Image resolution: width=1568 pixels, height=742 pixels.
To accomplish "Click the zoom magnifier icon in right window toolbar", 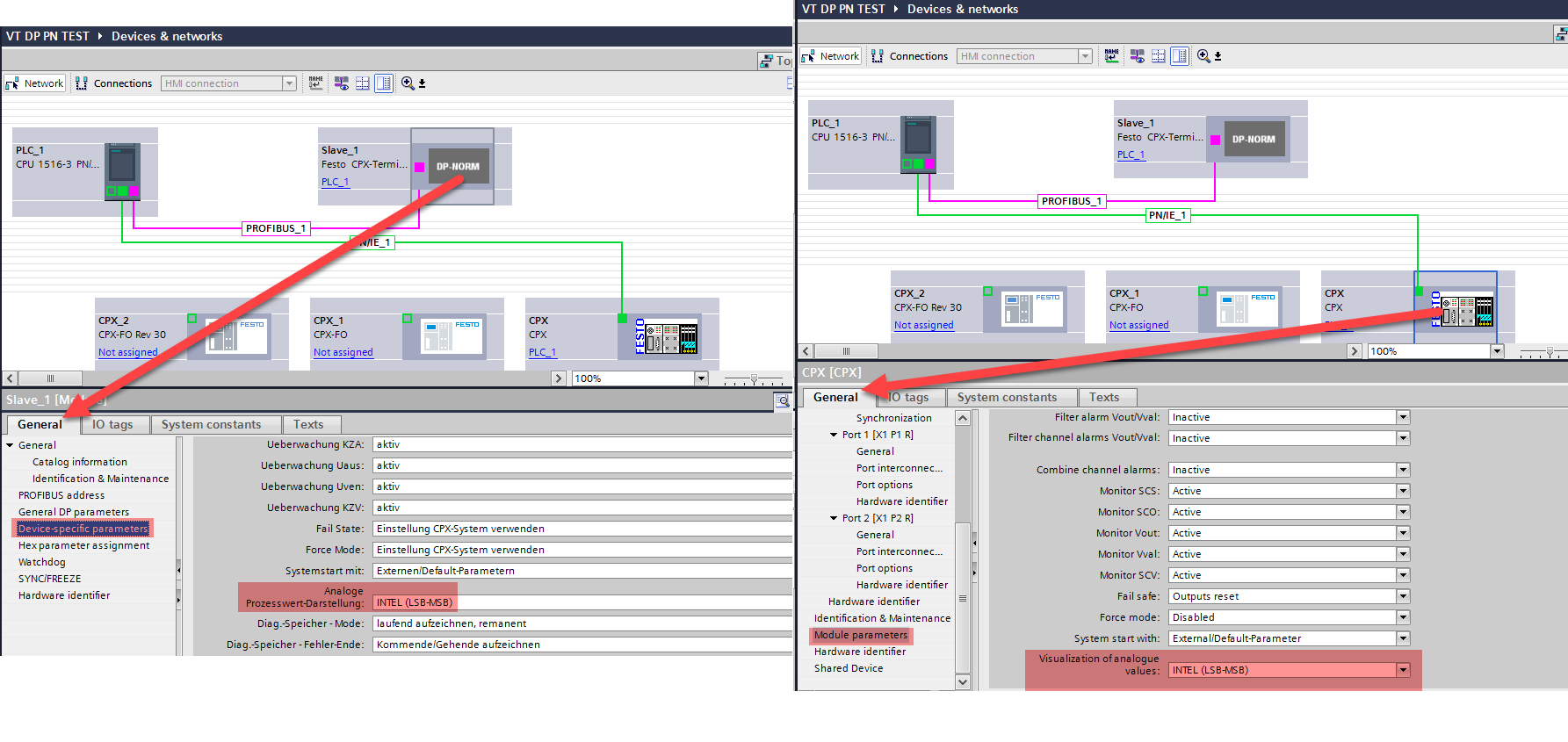I will (1204, 56).
